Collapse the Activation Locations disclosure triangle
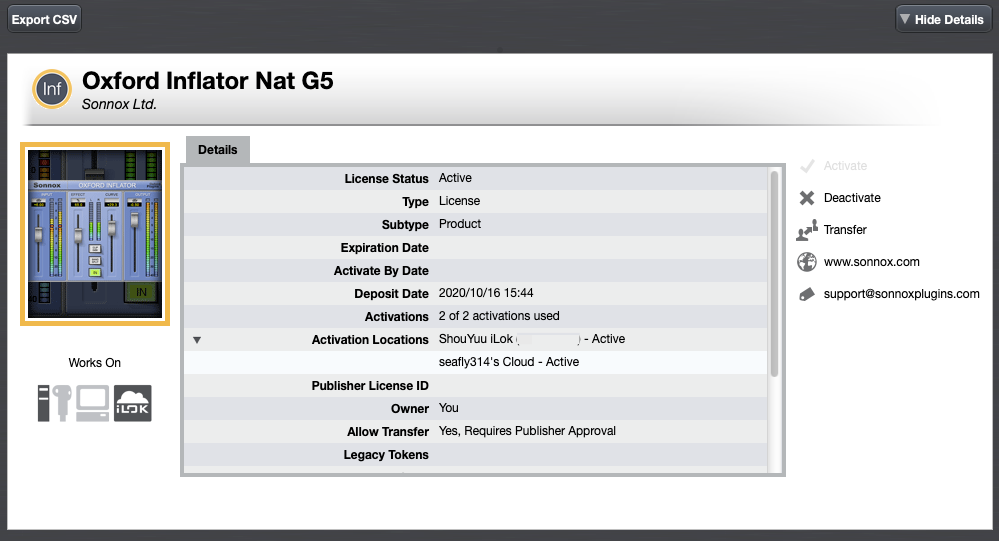 pos(197,340)
